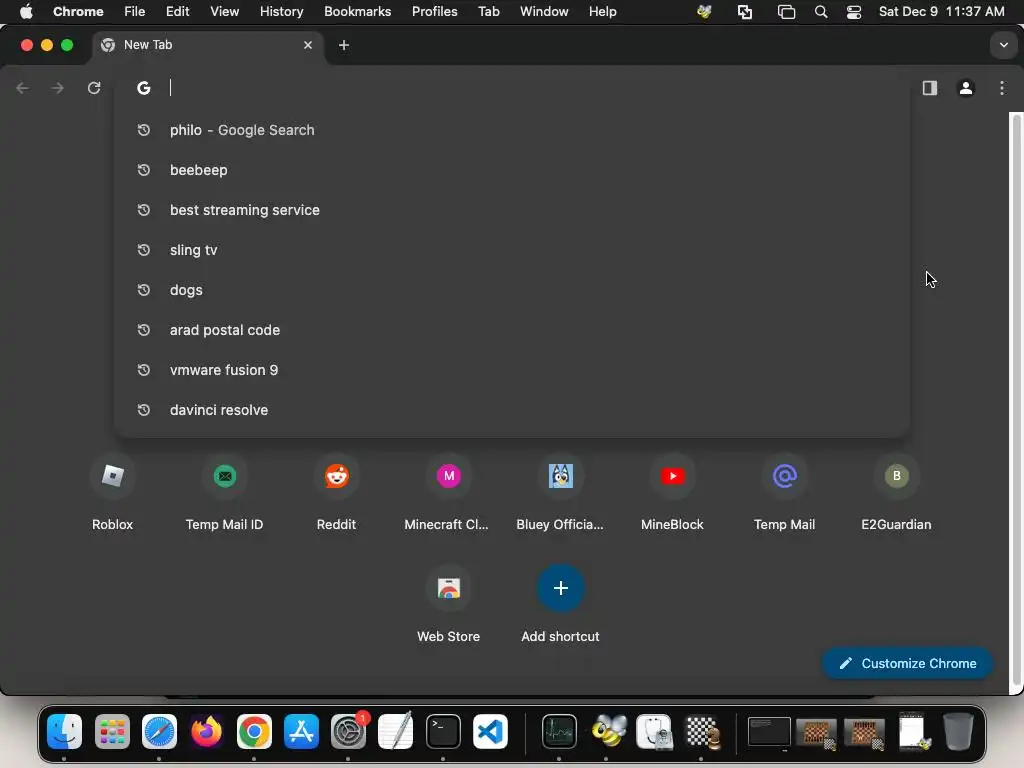Open the Trash in the Dock
This screenshot has height=768, width=1024.
coord(958,731)
